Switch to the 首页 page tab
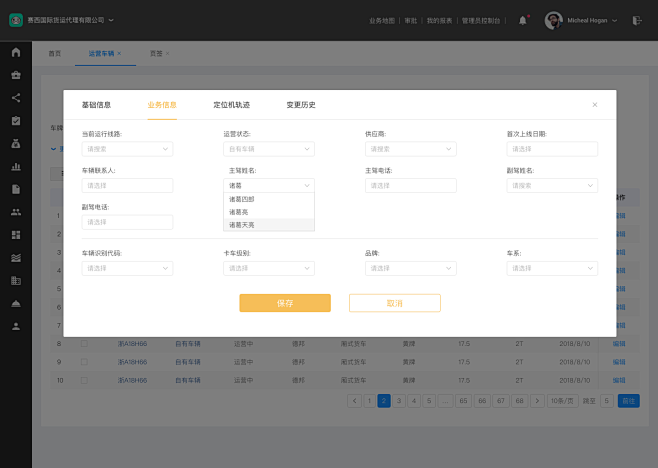658x468 pixels. pyautogui.click(x=55, y=53)
